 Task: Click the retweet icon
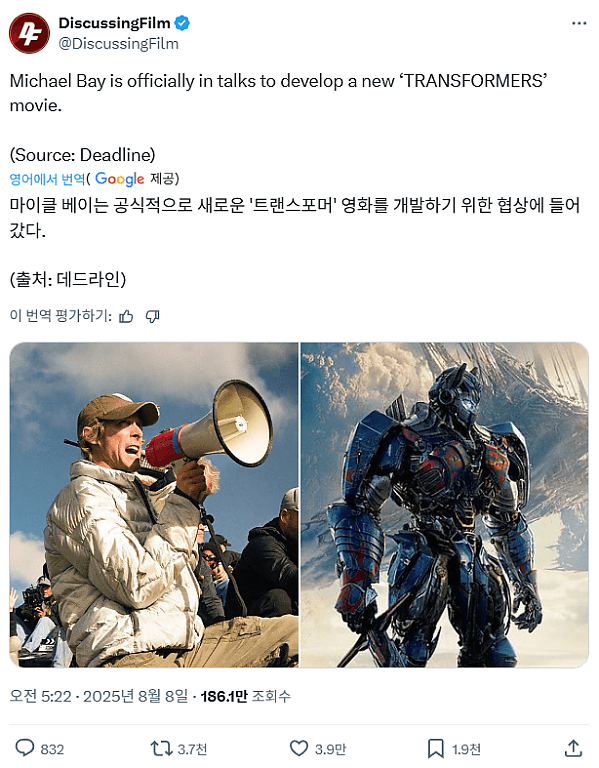(x=161, y=748)
